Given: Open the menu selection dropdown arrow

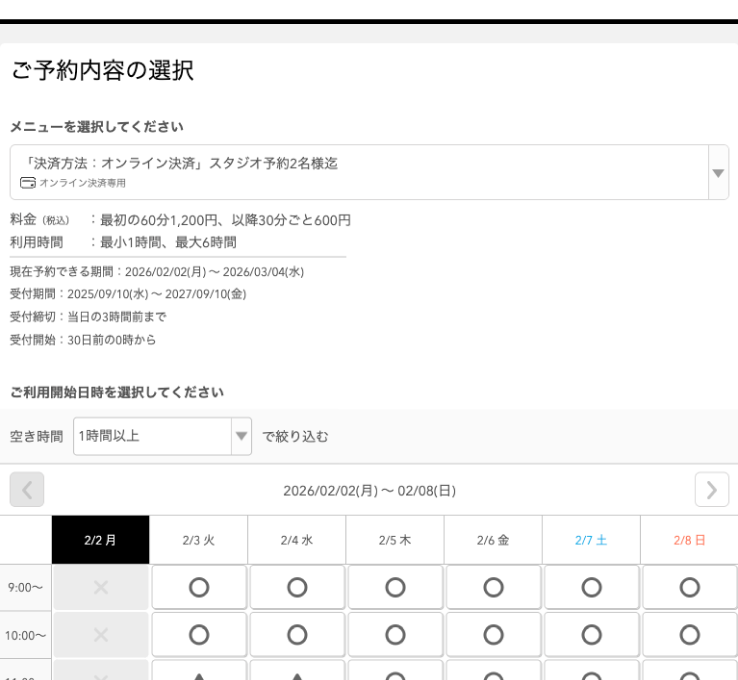Looking at the screenshot, I should [718, 173].
